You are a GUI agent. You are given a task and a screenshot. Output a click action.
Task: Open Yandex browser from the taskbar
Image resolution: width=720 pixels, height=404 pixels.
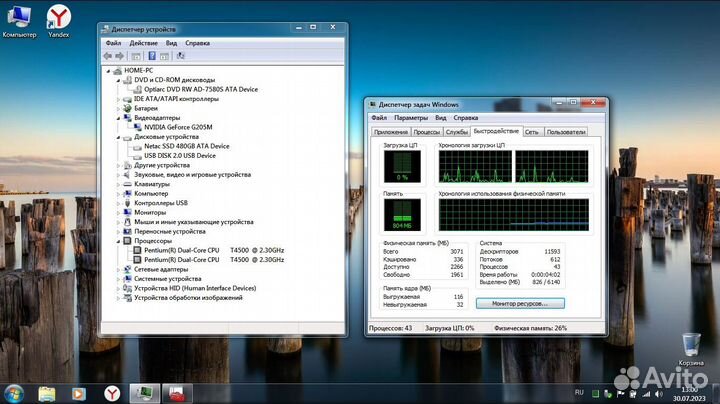(112, 394)
